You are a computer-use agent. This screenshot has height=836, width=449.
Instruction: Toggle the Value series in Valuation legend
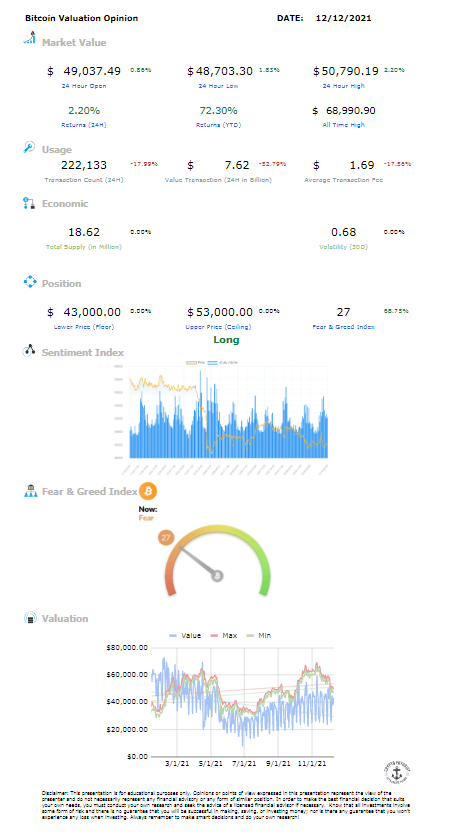185,636
